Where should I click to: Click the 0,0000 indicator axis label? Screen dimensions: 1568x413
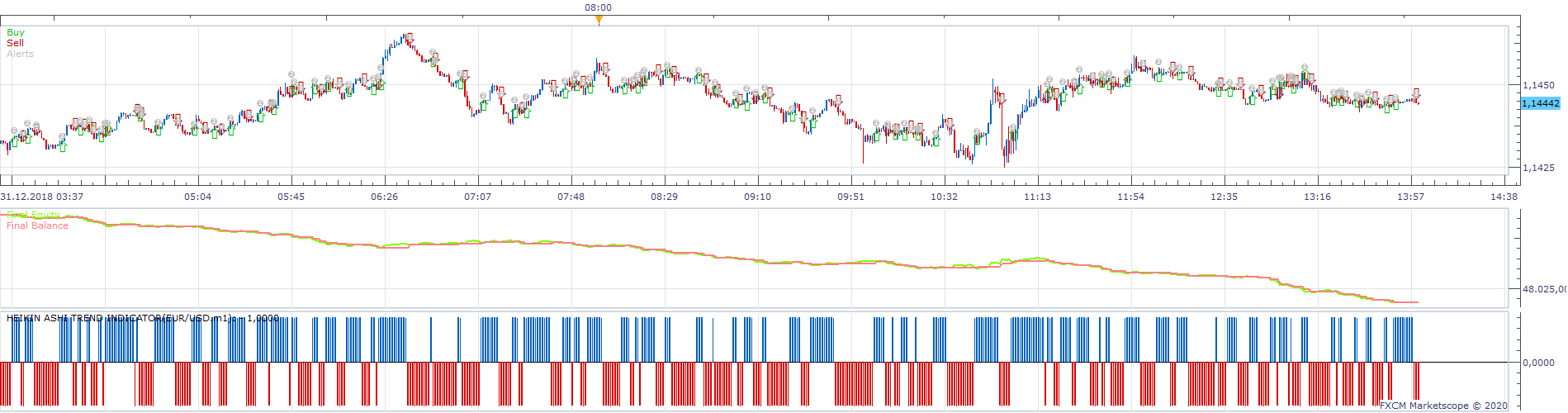click(1539, 363)
